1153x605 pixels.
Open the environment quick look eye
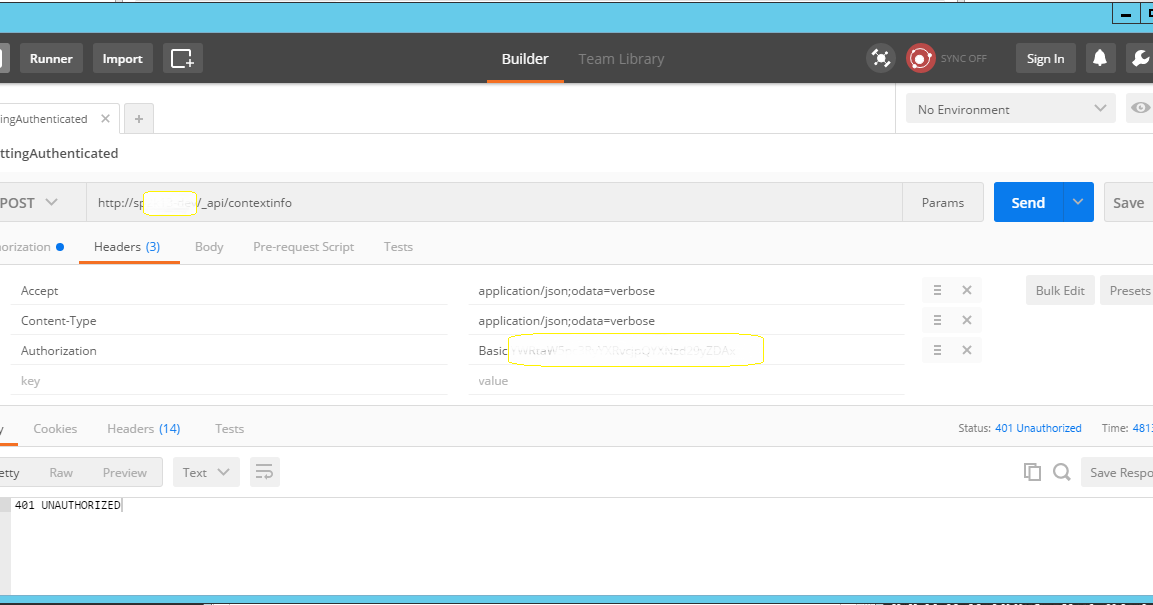point(1141,108)
